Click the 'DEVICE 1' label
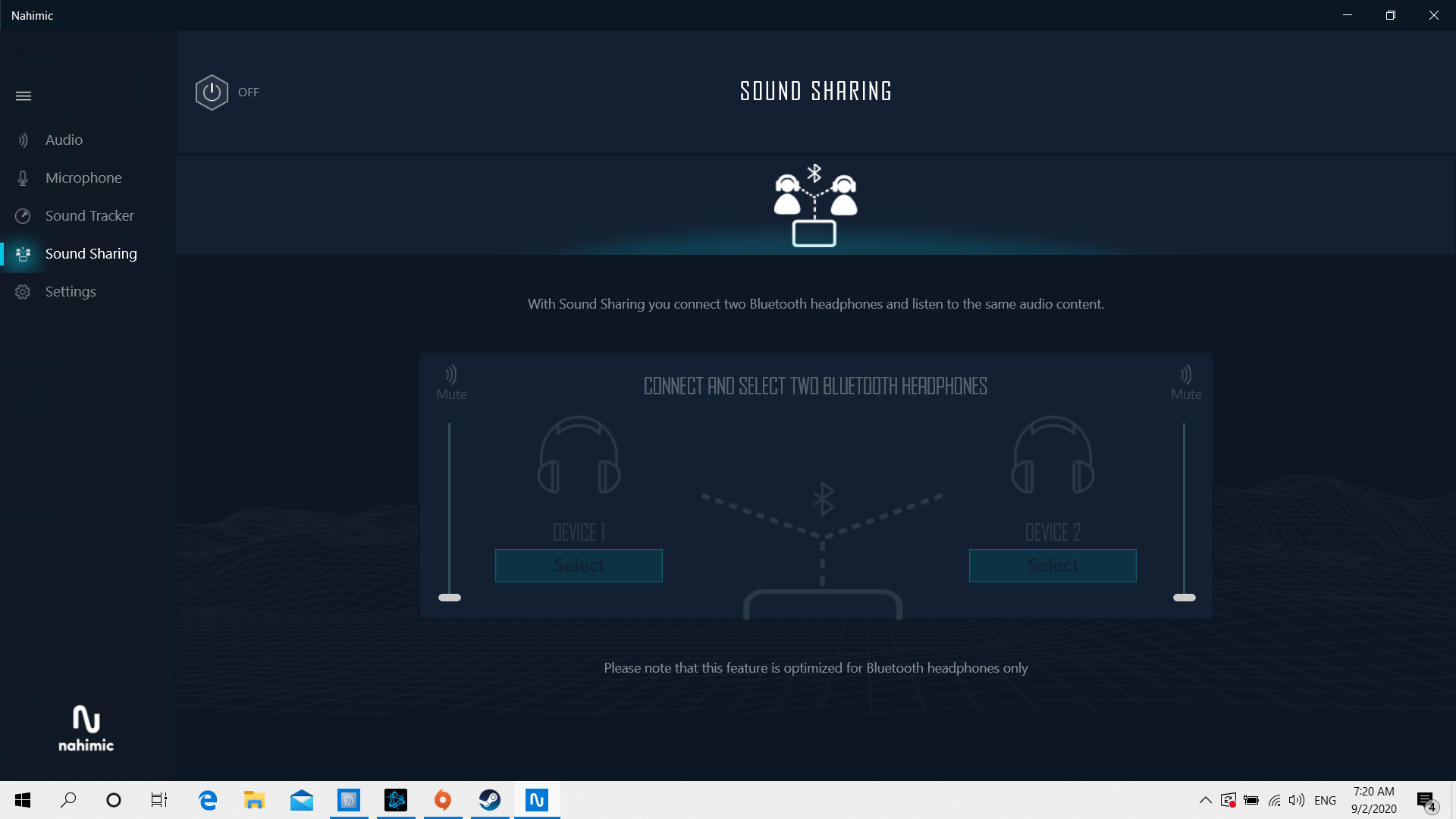Viewport: 1456px width, 819px height. point(579,532)
